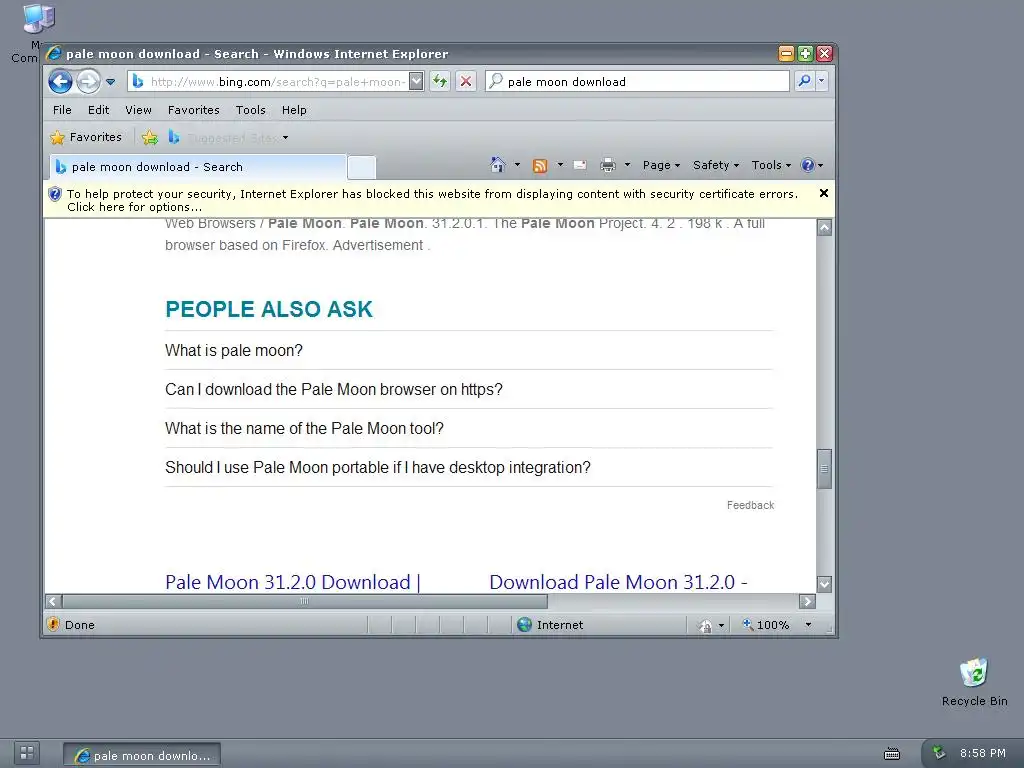1024x768 pixels.
Task: Expand the Suggested Sites dropdown arrow
Action: point(285,138)
